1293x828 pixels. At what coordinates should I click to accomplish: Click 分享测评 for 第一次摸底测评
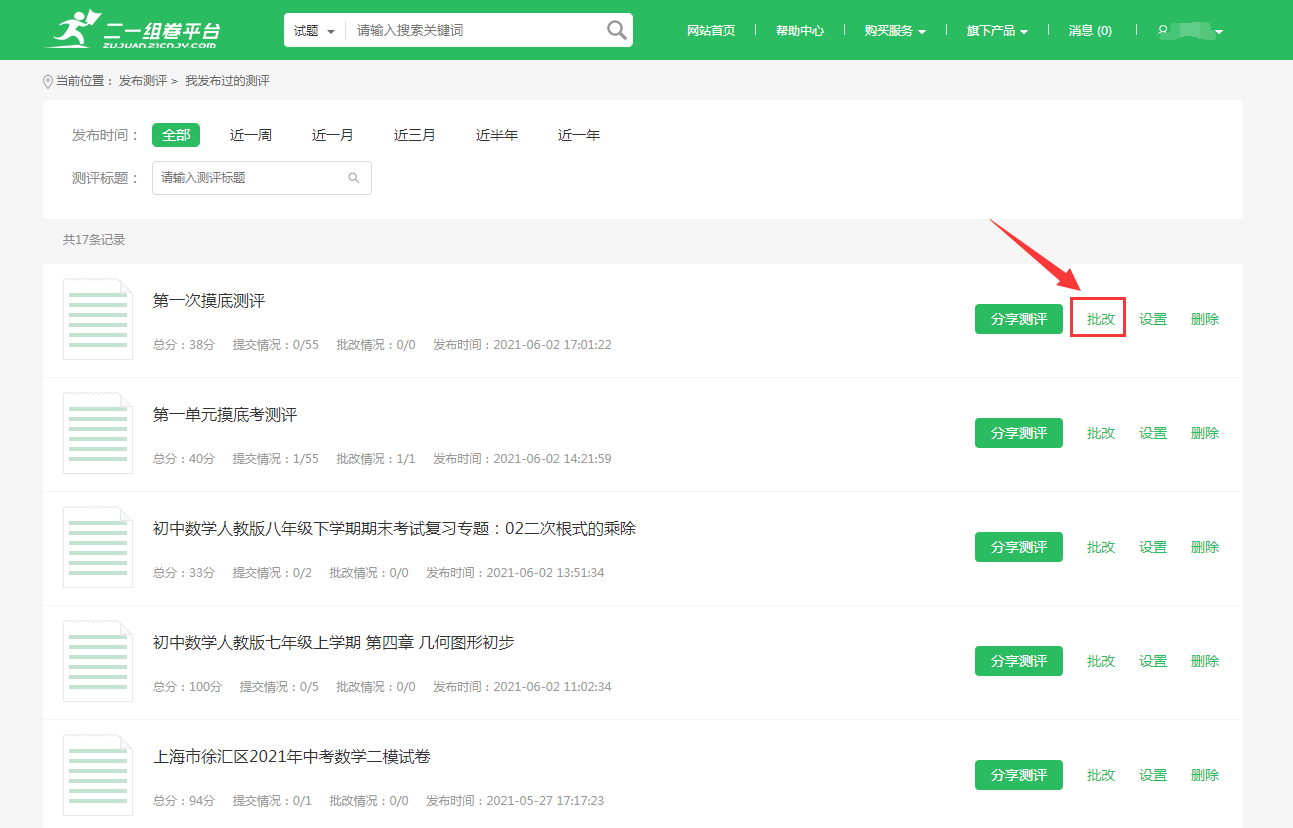1019,319
